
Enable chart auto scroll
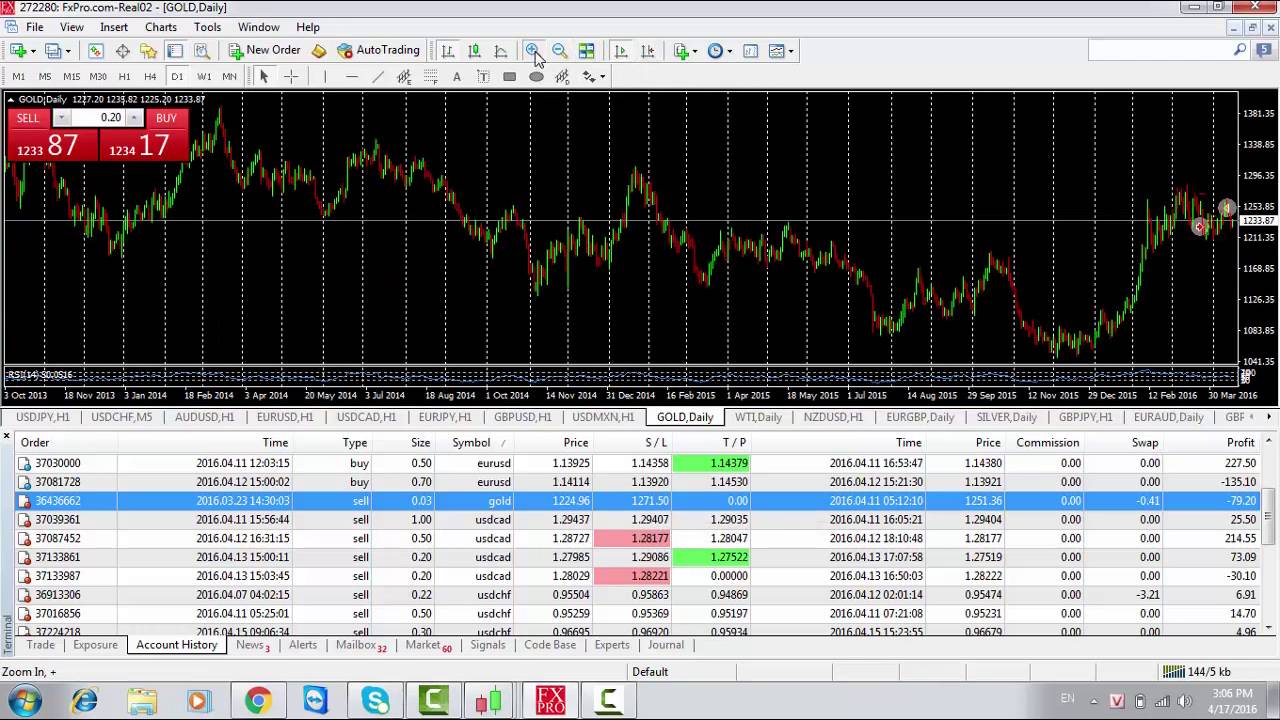point(621,51)
